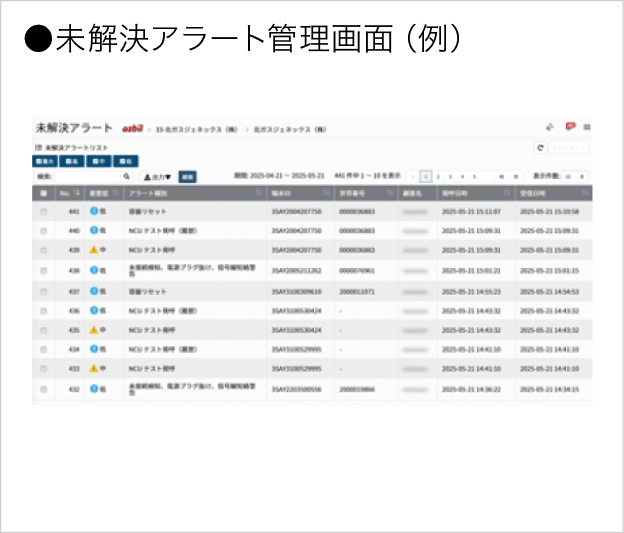
Task: Click the warning triangle icon on row 439
Action: pos(93,250)
